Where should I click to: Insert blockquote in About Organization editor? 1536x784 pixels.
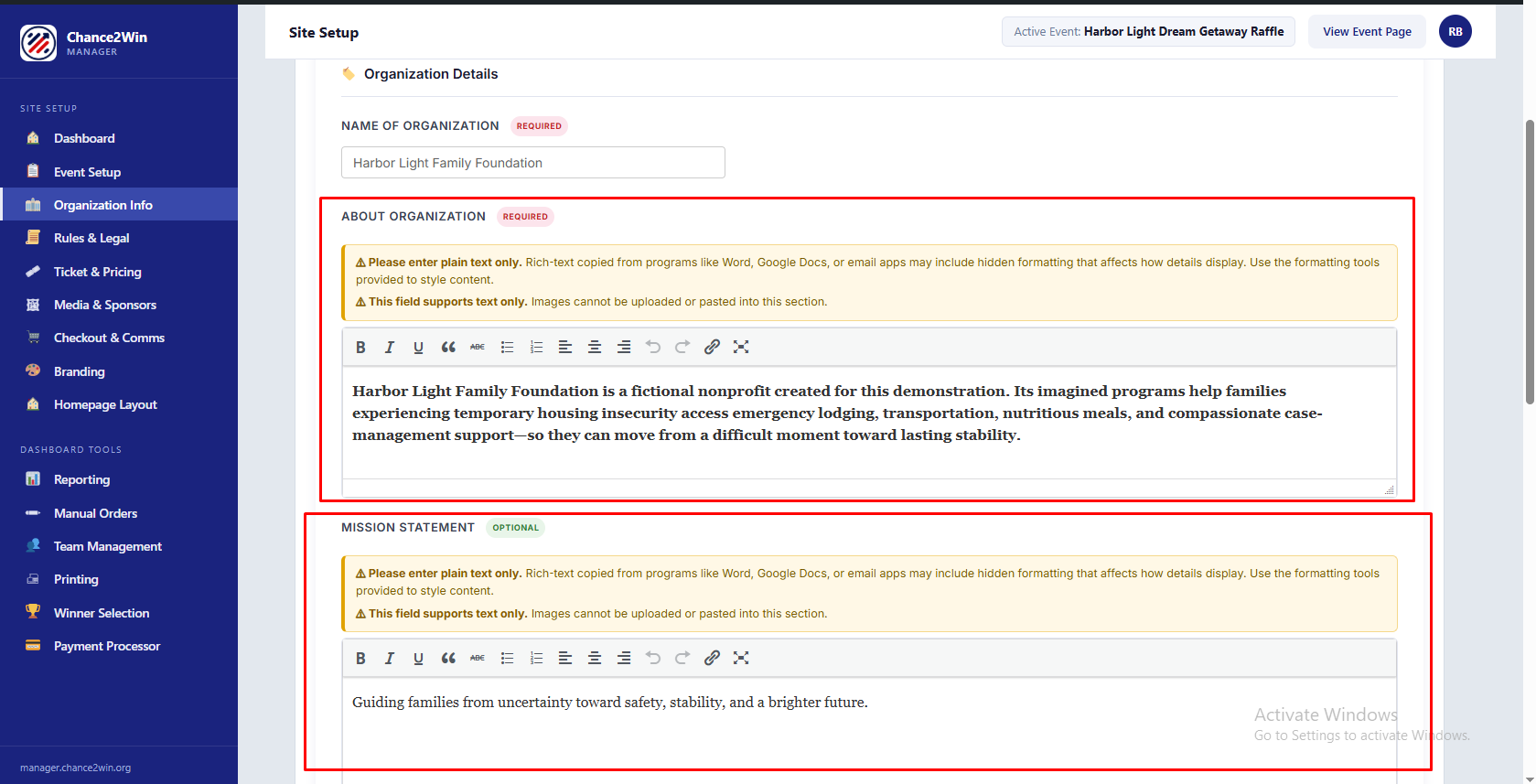coord(448,347)
